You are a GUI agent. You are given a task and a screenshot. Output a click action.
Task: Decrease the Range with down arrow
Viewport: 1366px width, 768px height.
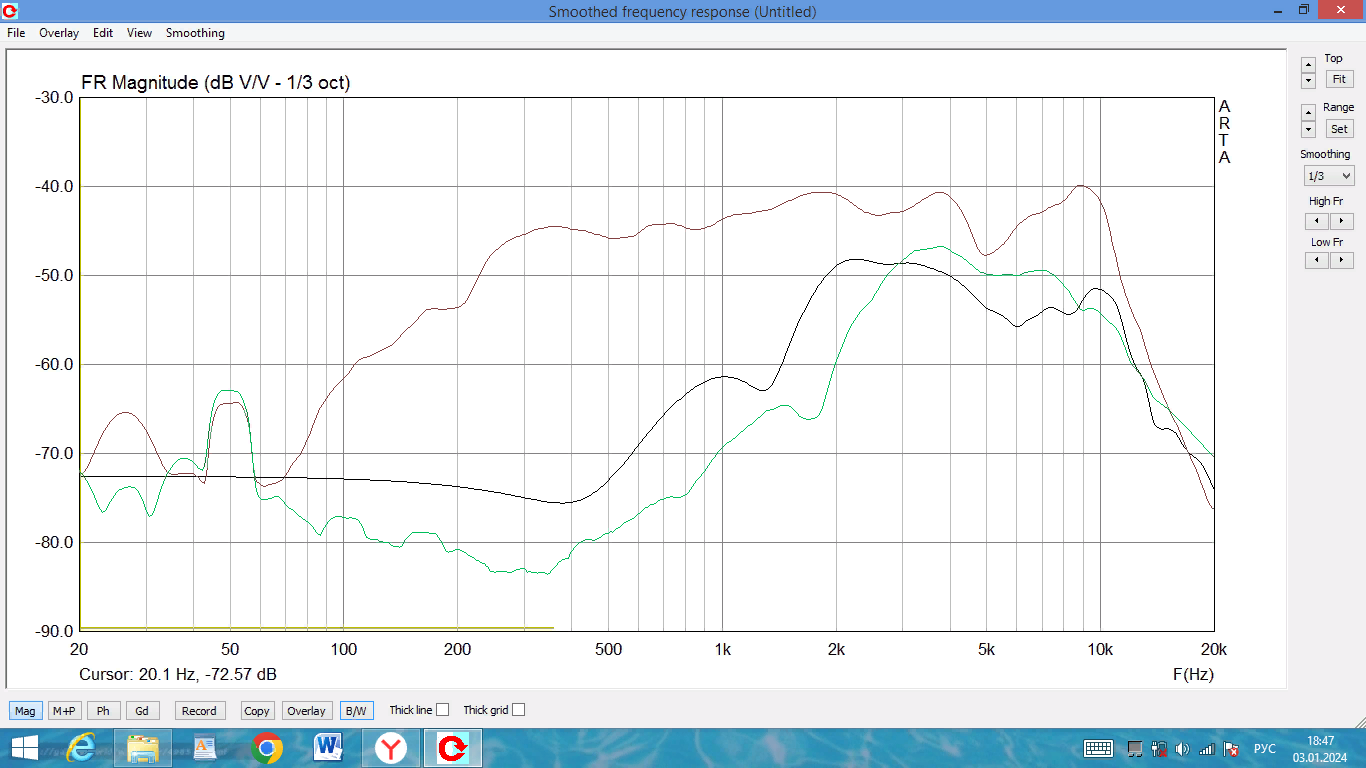coord(1308,129)
